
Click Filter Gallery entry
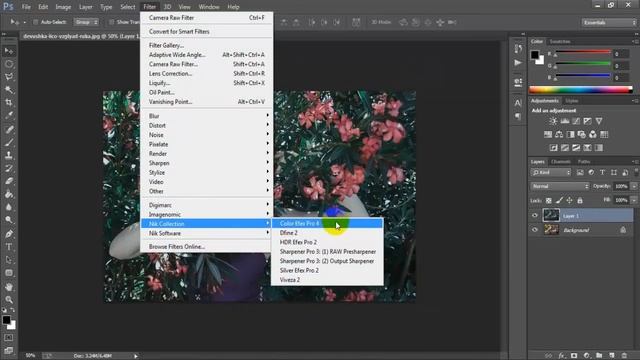pyautogui.click(x=207, y=45)
